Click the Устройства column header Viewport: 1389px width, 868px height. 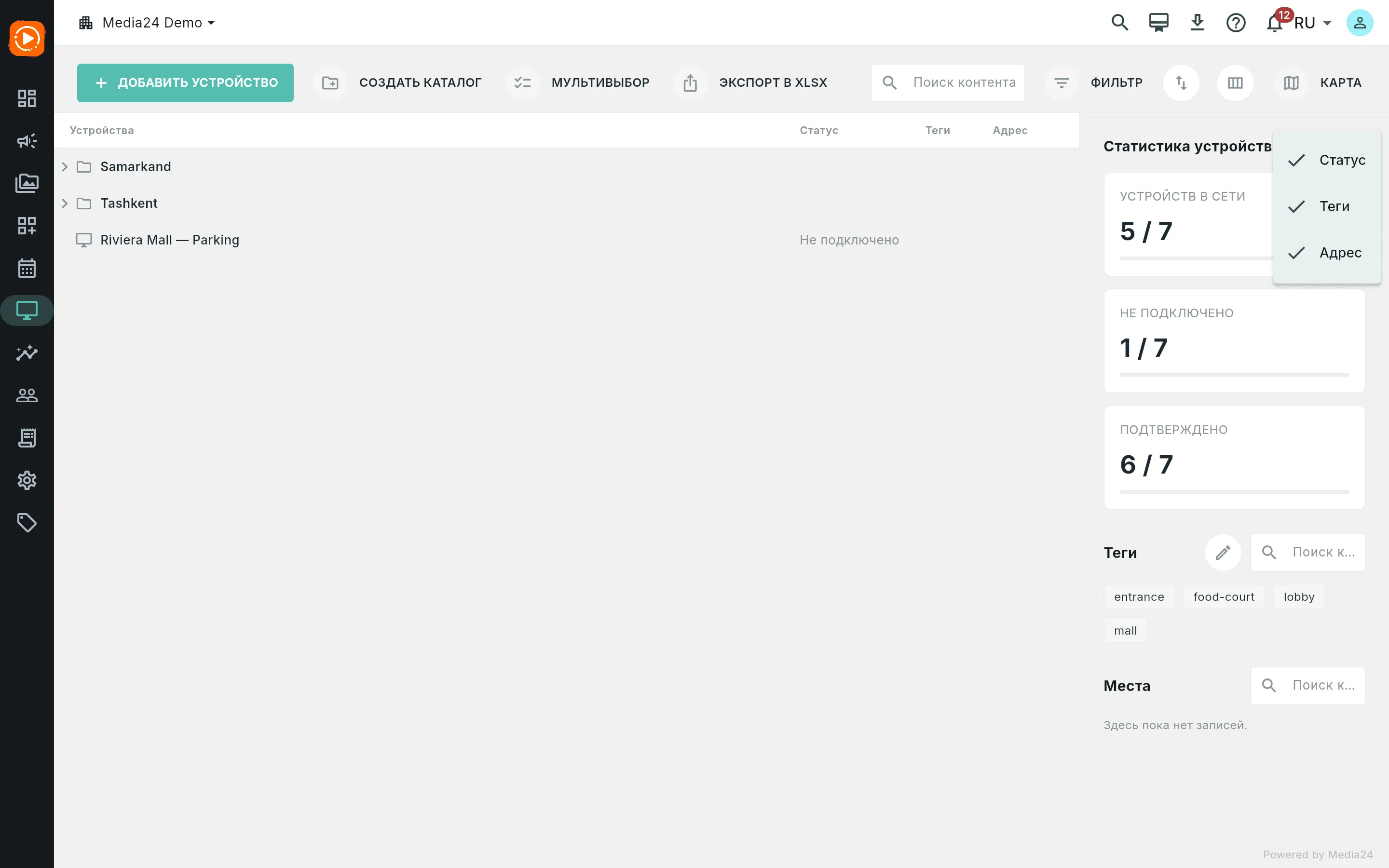click(x=102, y=130)
